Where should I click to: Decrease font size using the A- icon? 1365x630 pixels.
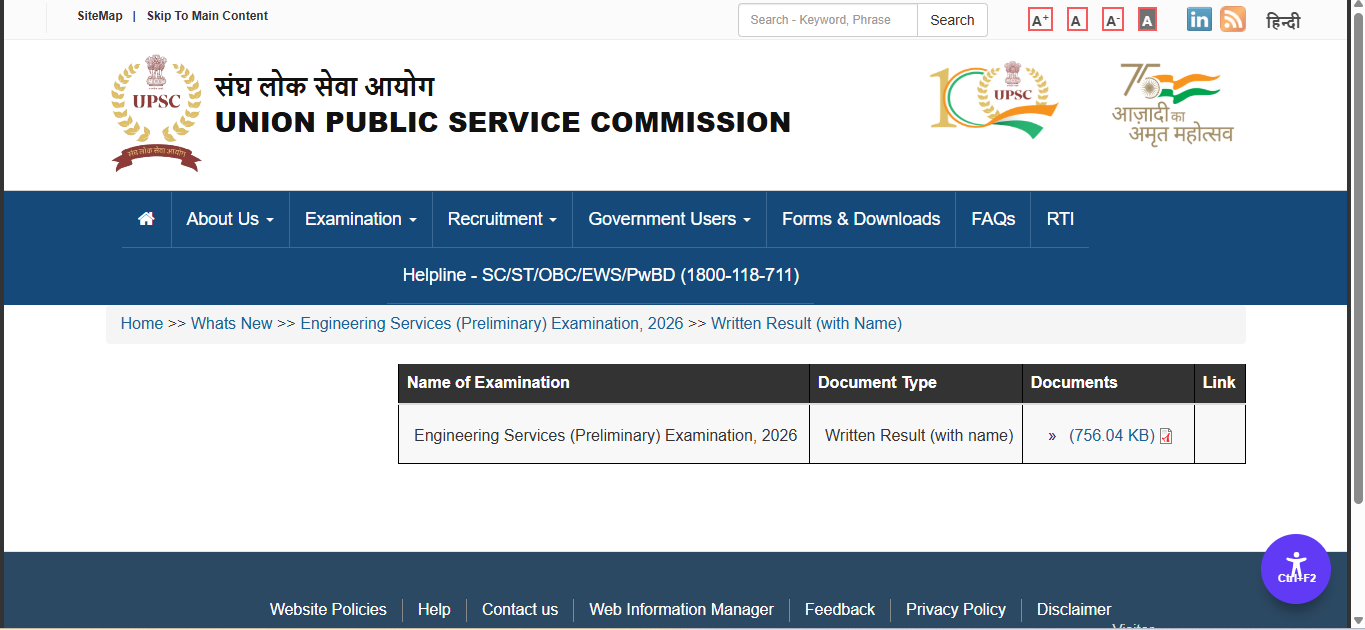(x=1112, y=18)
